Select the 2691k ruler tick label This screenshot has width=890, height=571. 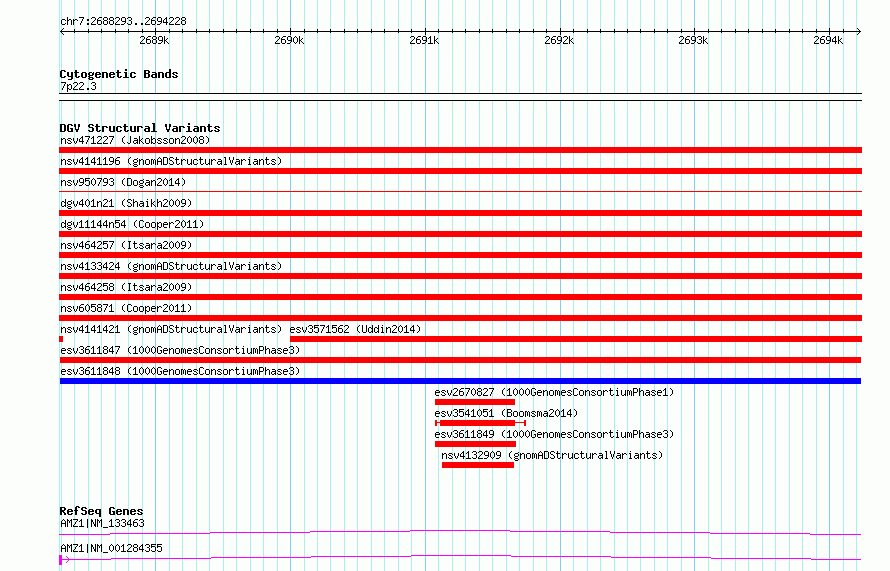click(424, 40)
